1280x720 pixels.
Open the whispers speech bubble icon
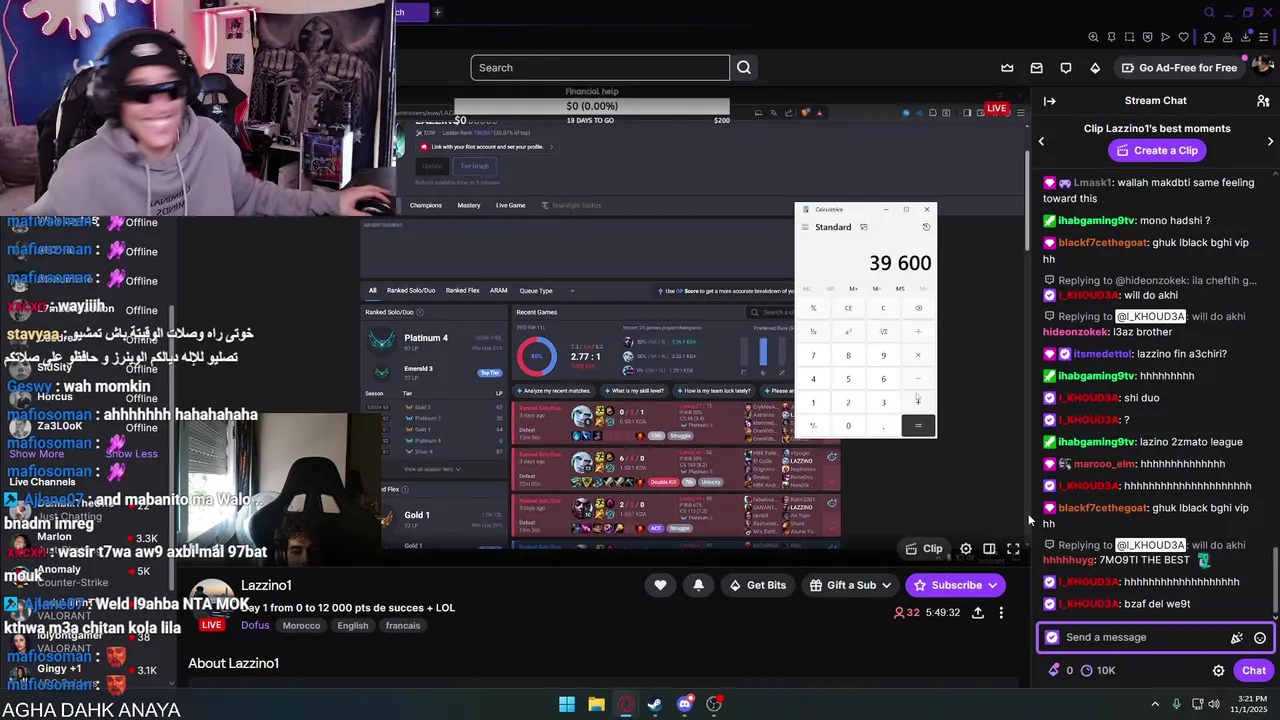click(x=1066, y=68)
